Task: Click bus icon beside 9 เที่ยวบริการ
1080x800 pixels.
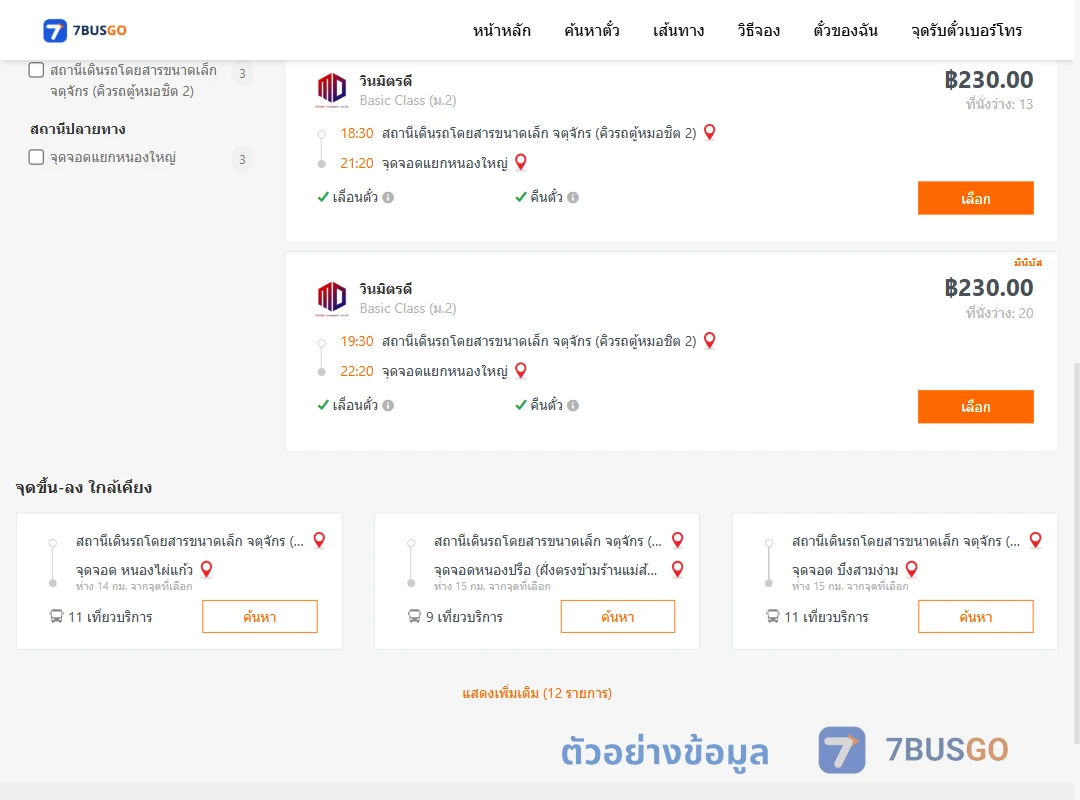Action: click(414, 616)
